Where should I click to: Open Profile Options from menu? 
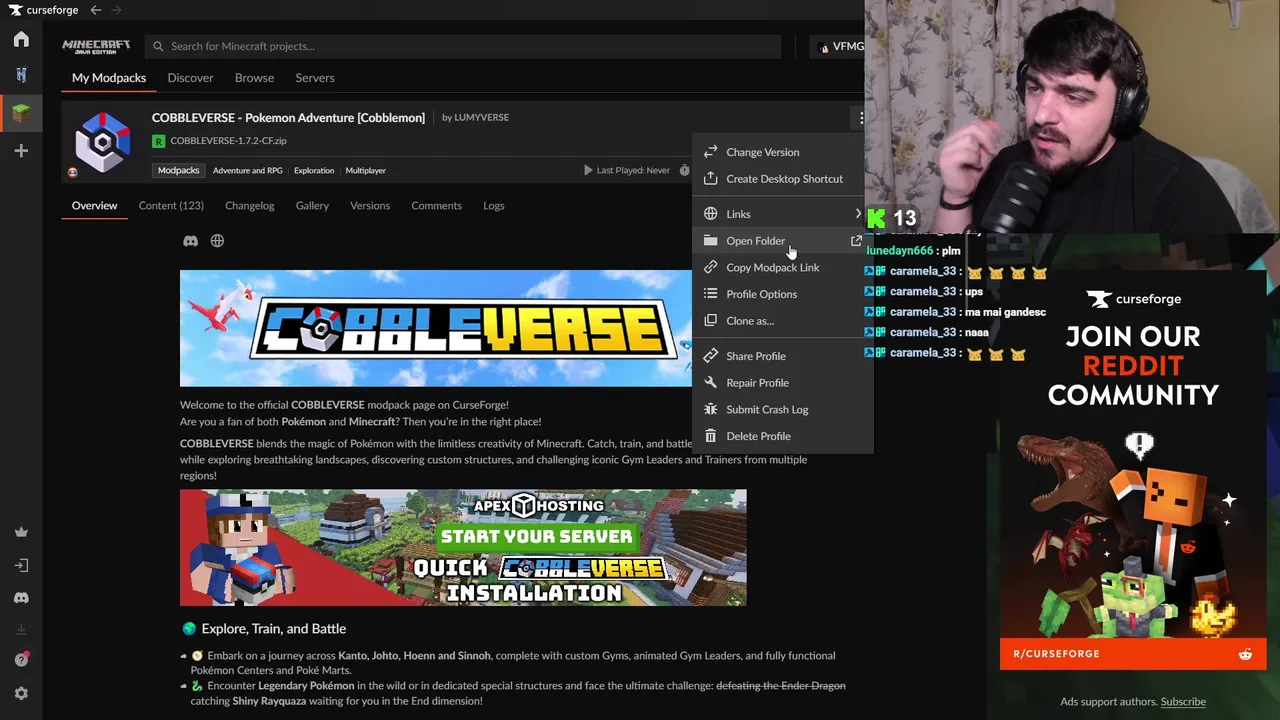click(782, 294)
